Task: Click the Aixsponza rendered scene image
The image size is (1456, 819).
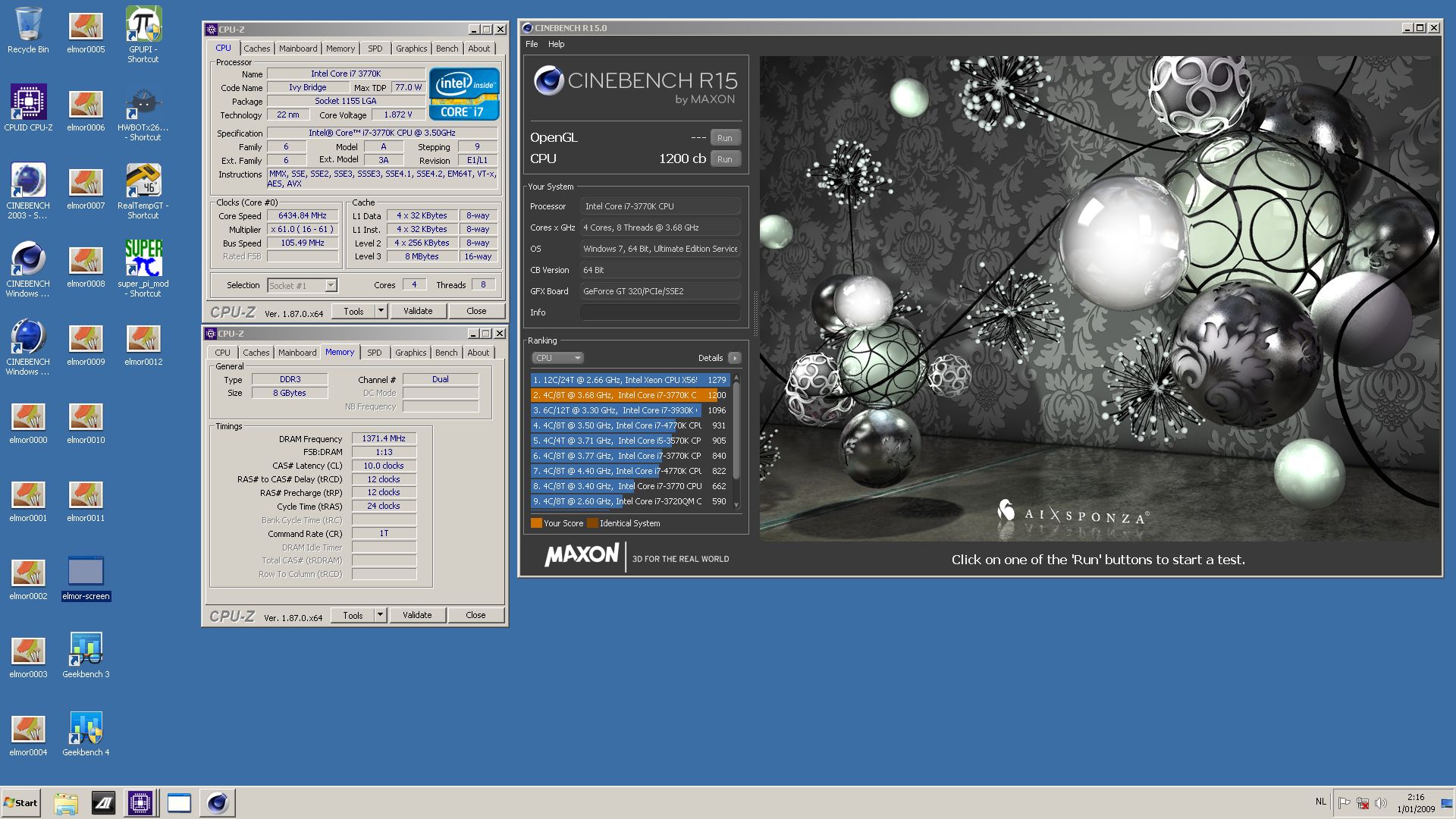Action: [1100, 298]
